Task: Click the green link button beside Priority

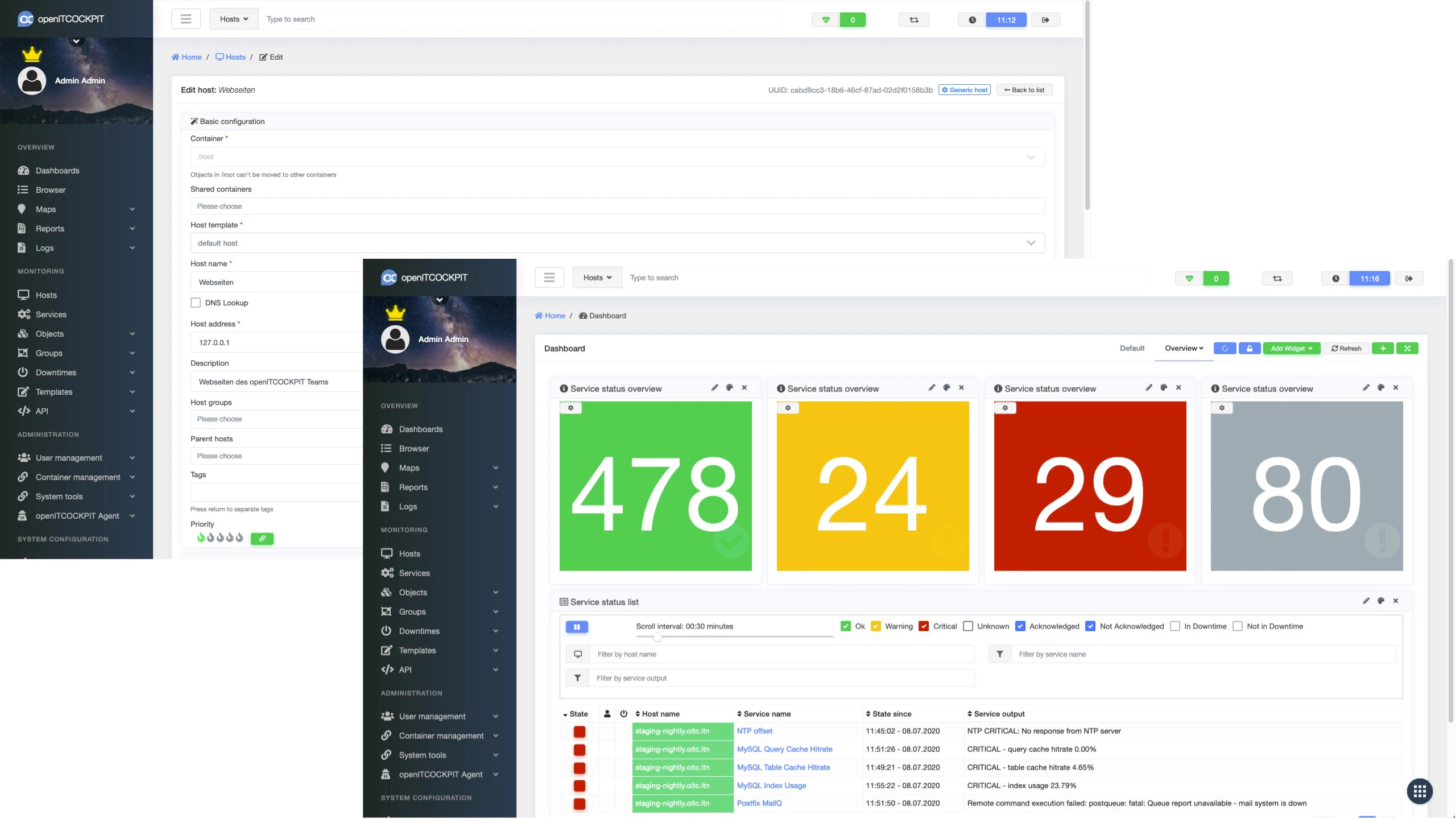Action: (x=262, y=539)
